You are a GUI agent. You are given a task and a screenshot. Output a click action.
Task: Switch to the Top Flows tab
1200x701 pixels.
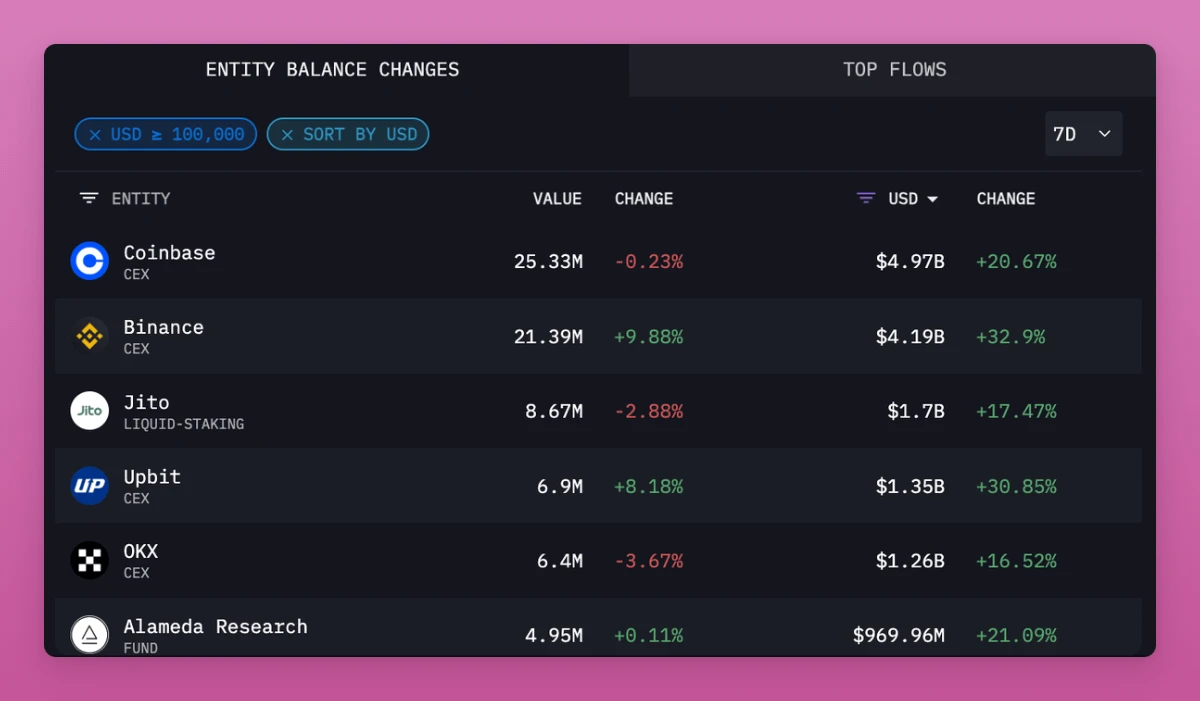(894, 70)
